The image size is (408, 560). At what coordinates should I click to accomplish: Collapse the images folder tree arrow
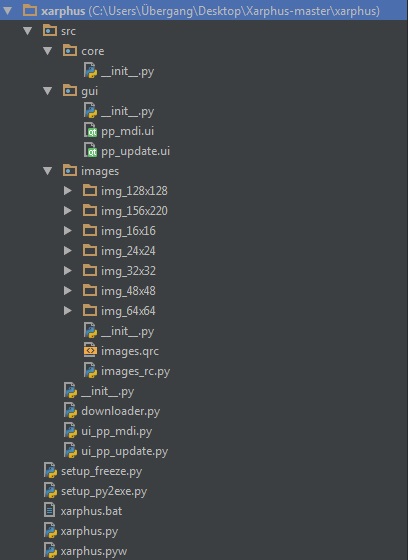click(48, 171)
